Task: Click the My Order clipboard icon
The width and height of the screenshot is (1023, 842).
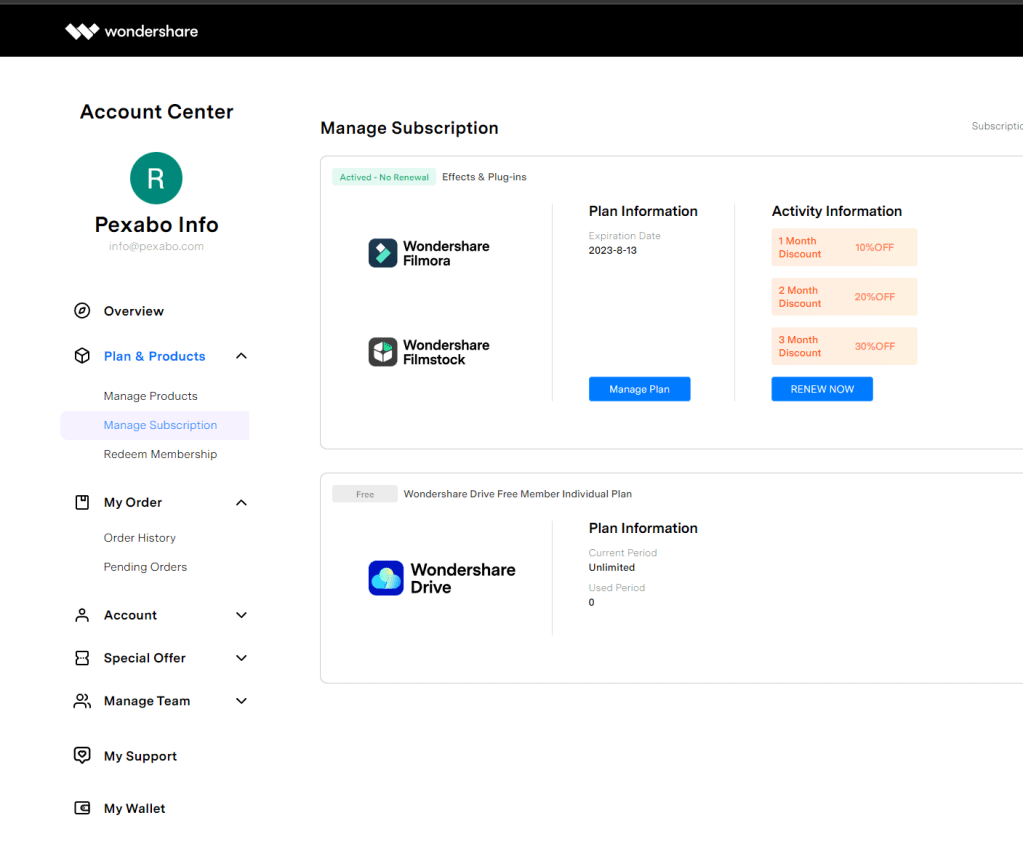Action: tap(82, 502)
